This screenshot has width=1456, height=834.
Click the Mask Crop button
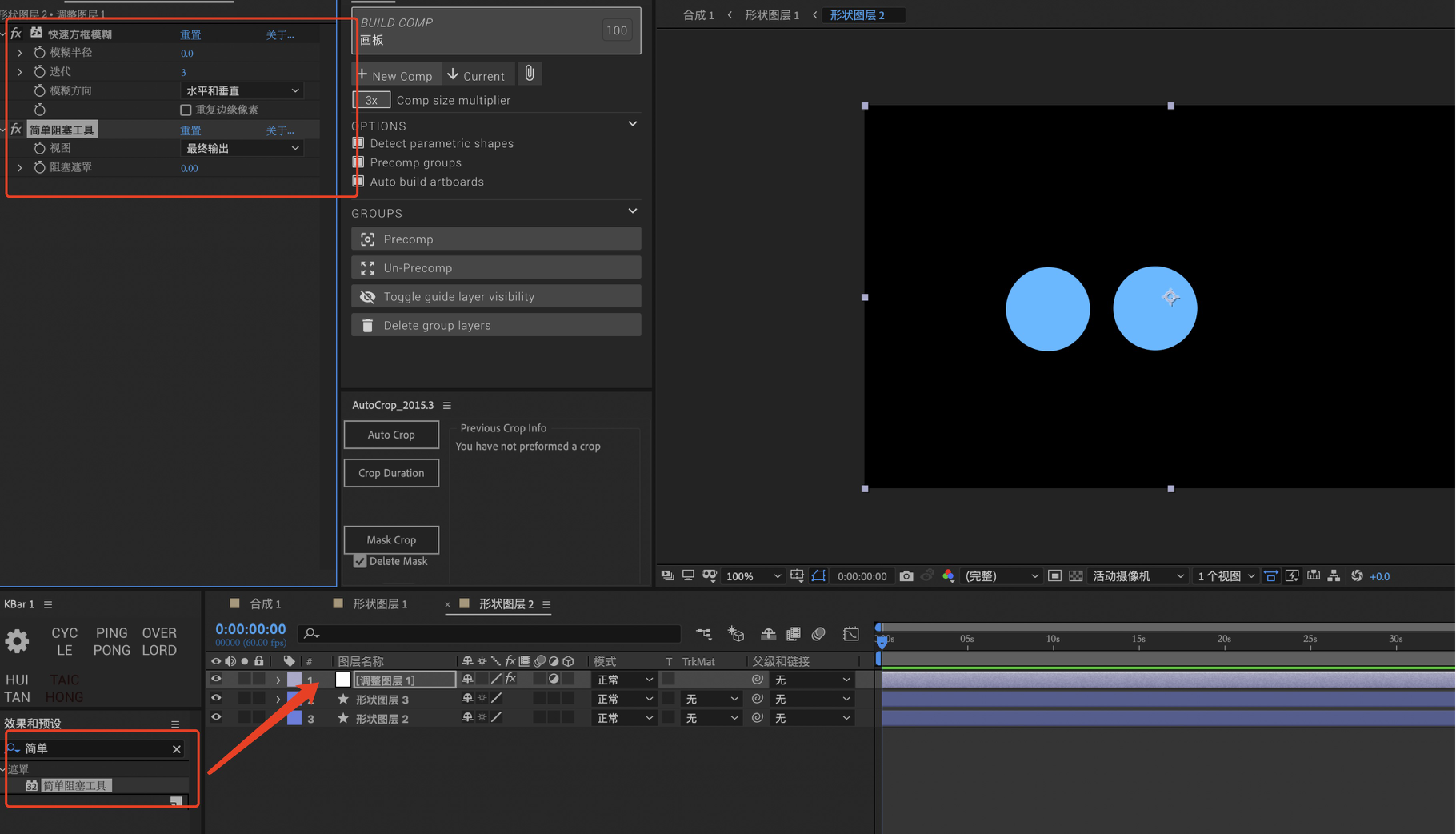point(391,540)
